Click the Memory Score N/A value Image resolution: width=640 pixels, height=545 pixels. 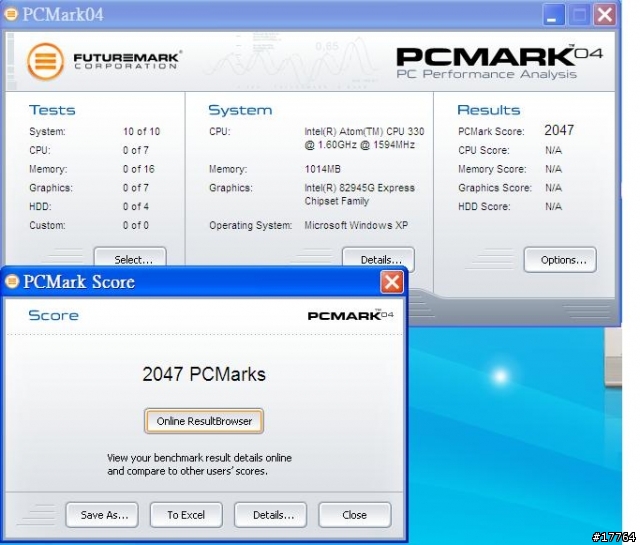(553, 169)
